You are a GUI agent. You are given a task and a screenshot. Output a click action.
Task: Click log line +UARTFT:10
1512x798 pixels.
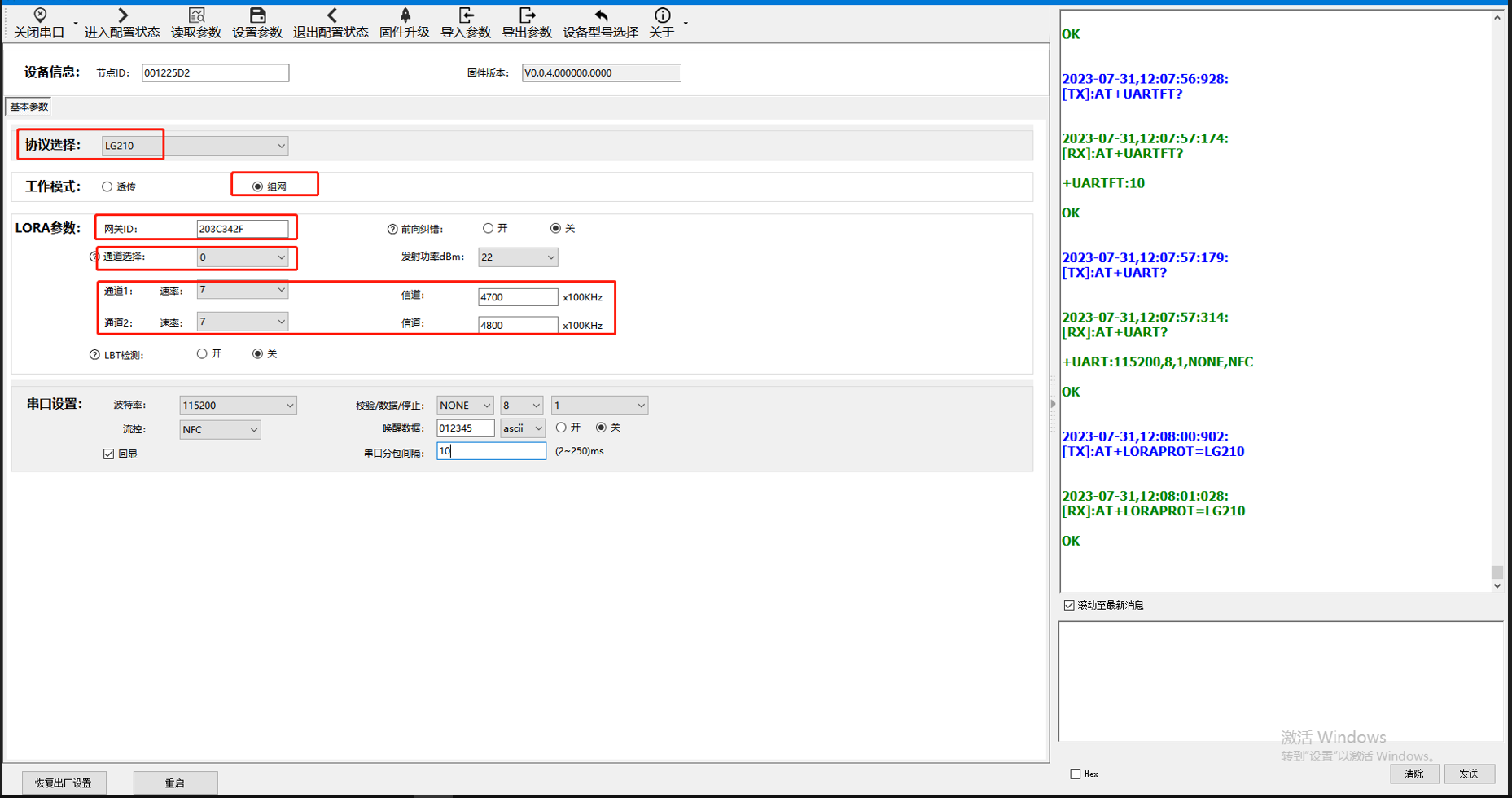tap(1103, 183)
